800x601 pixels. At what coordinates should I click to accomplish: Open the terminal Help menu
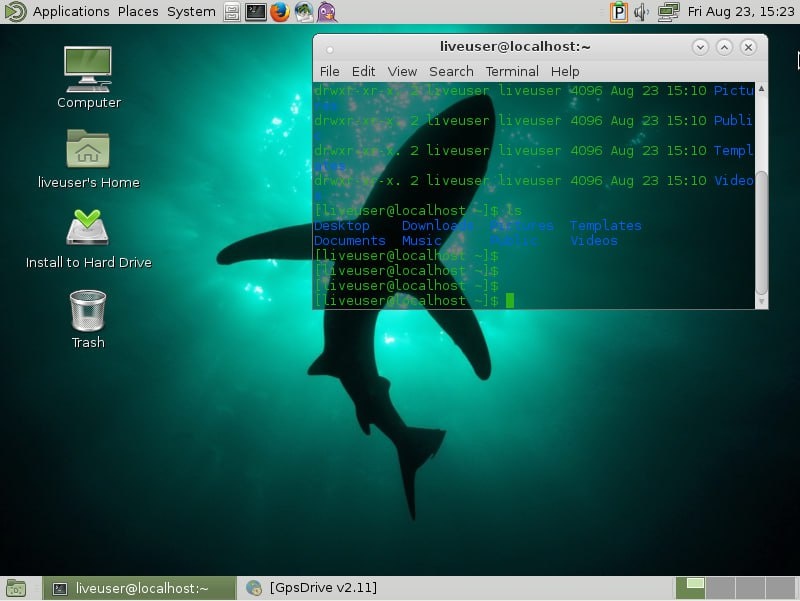tap(565, 71)
